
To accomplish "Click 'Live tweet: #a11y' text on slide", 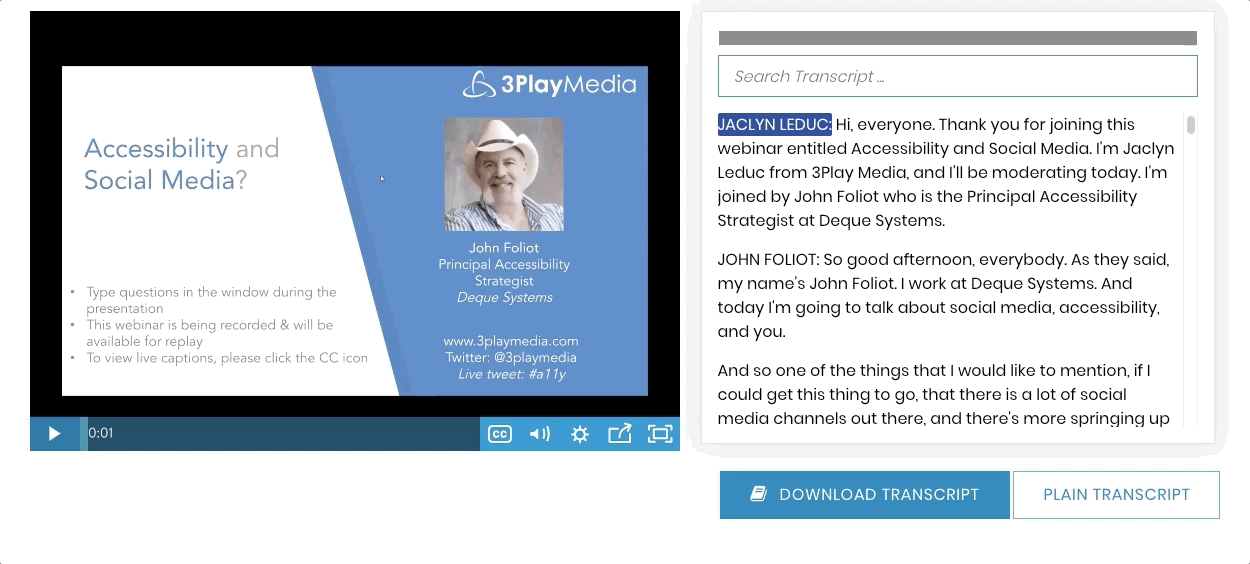I will 512,374.
